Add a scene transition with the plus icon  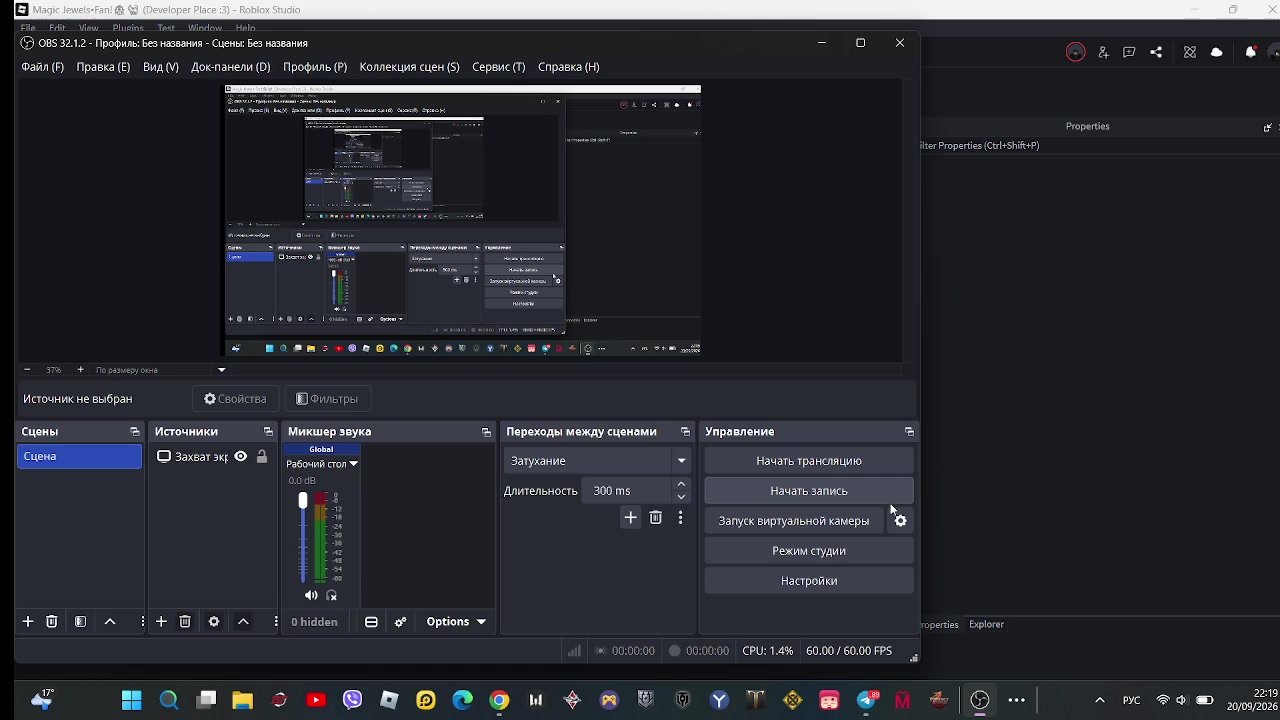630,517
